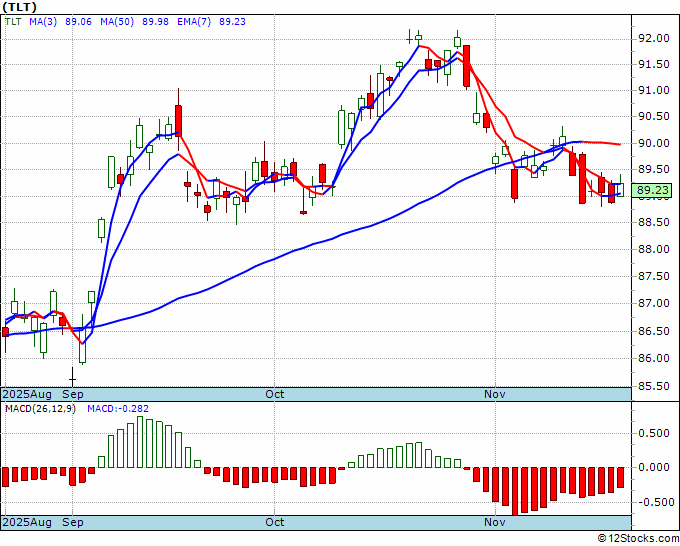The width and height of the screenshot is (680, 546).
Task: Click the 88.50 price axis label
Action: [654, 222]
